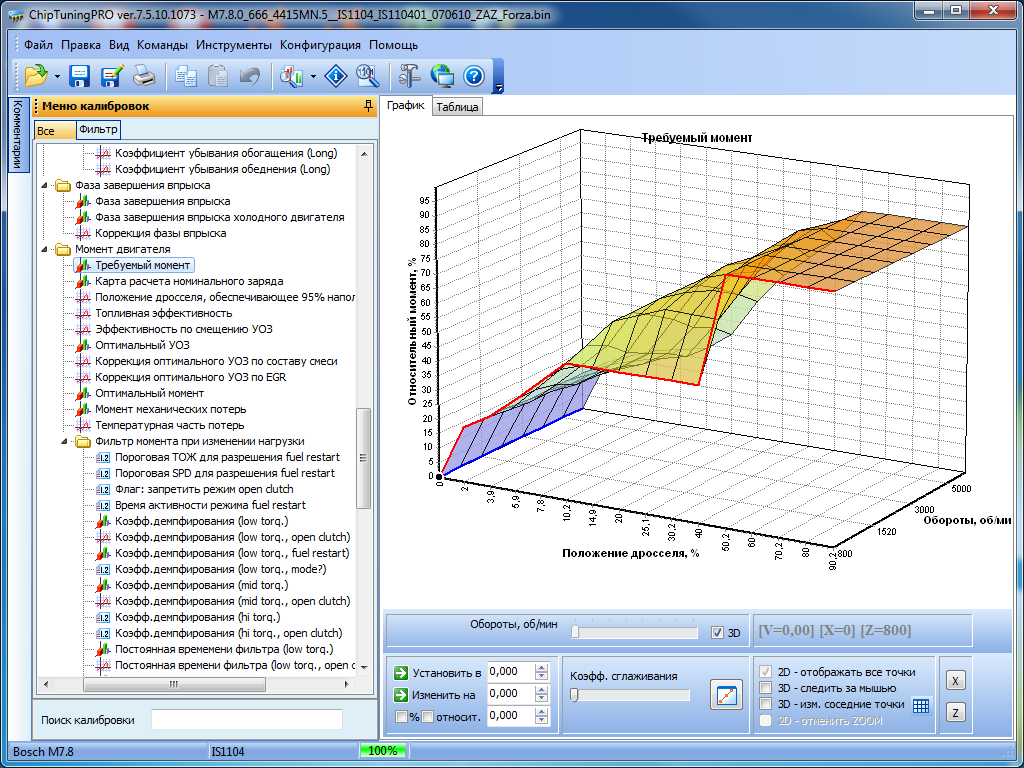This screenshot has width=1024, height=768.
Task: Click the 'Поиск калибровки' search field
Action: point(246,720)
